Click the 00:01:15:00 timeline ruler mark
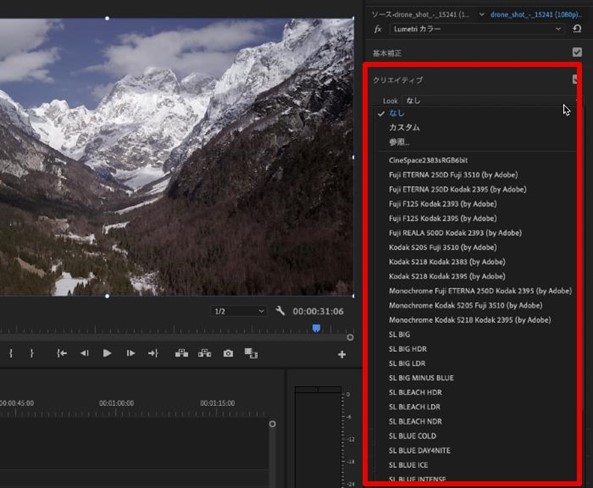Viewport: 593px width, 488px height. 217,403
